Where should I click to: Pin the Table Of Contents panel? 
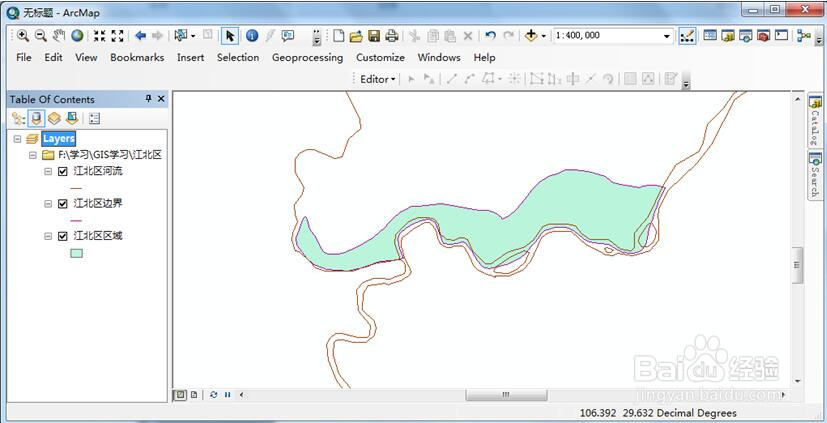[x=149, y=99]
